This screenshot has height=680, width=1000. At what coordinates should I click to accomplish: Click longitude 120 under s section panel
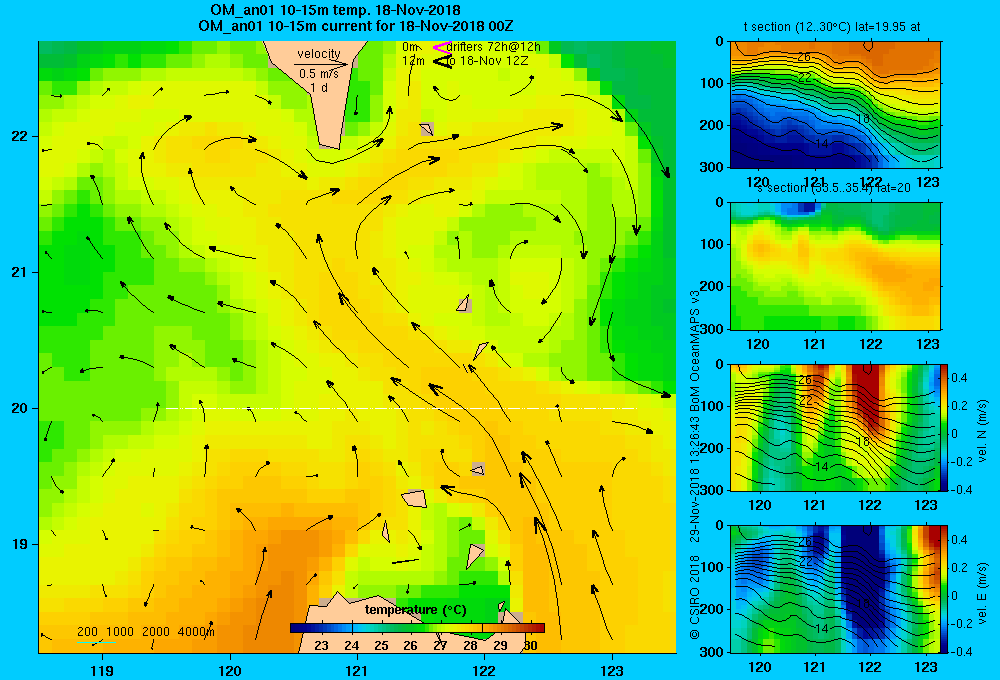coord(758,344)
